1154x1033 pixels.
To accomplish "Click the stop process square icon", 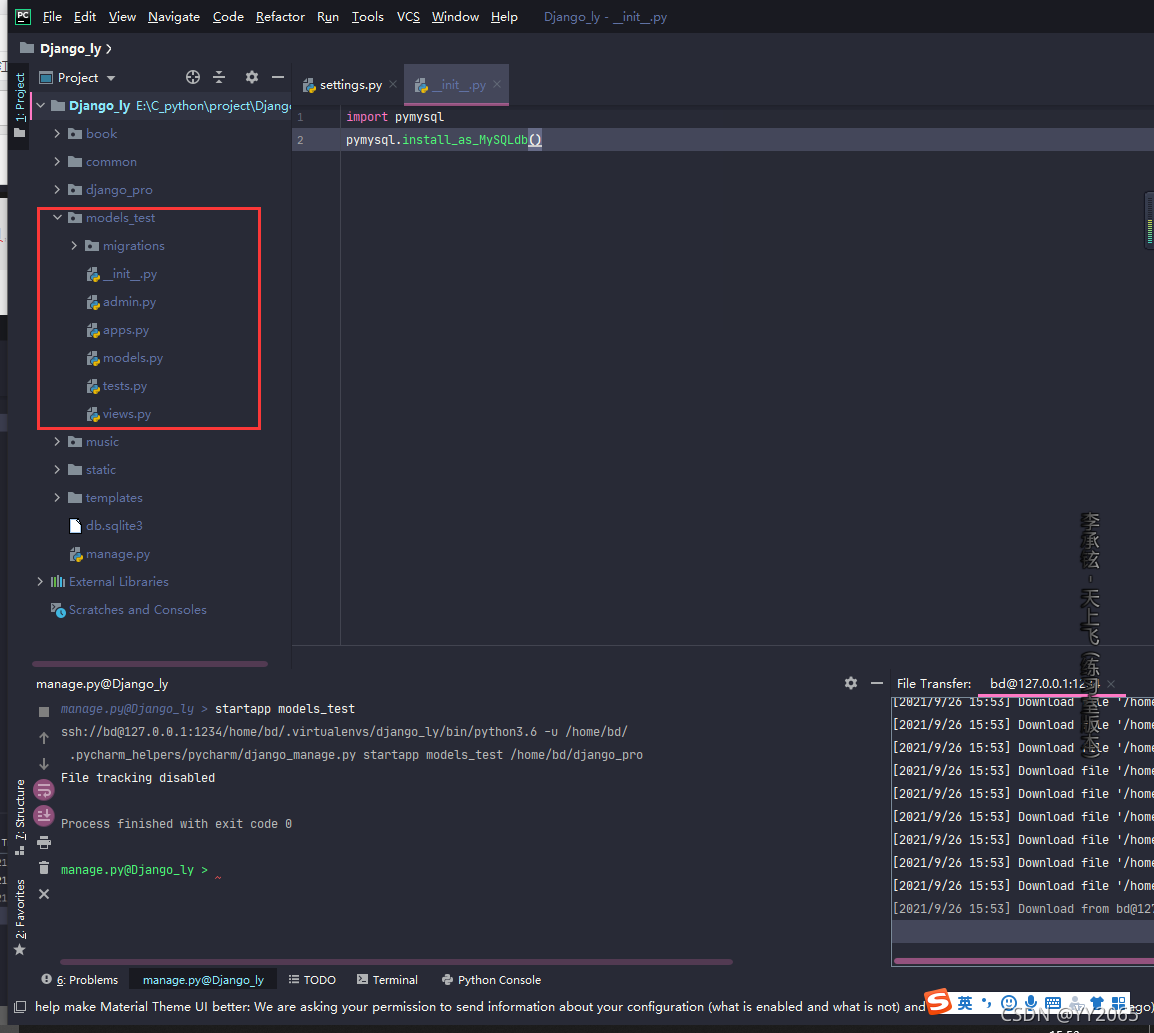I will (44, 711).
